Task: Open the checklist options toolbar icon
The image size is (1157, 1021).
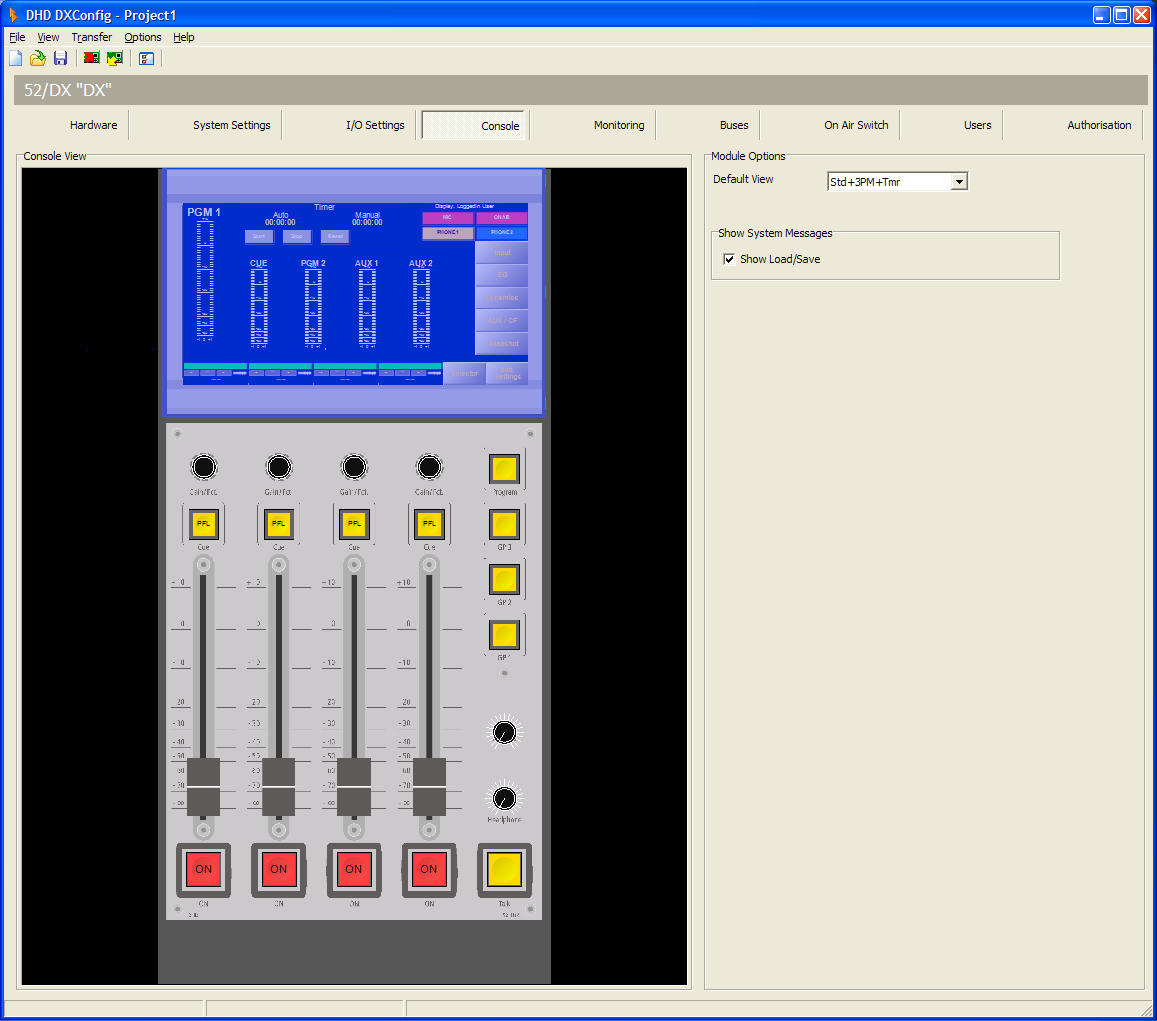Action: 146,58
